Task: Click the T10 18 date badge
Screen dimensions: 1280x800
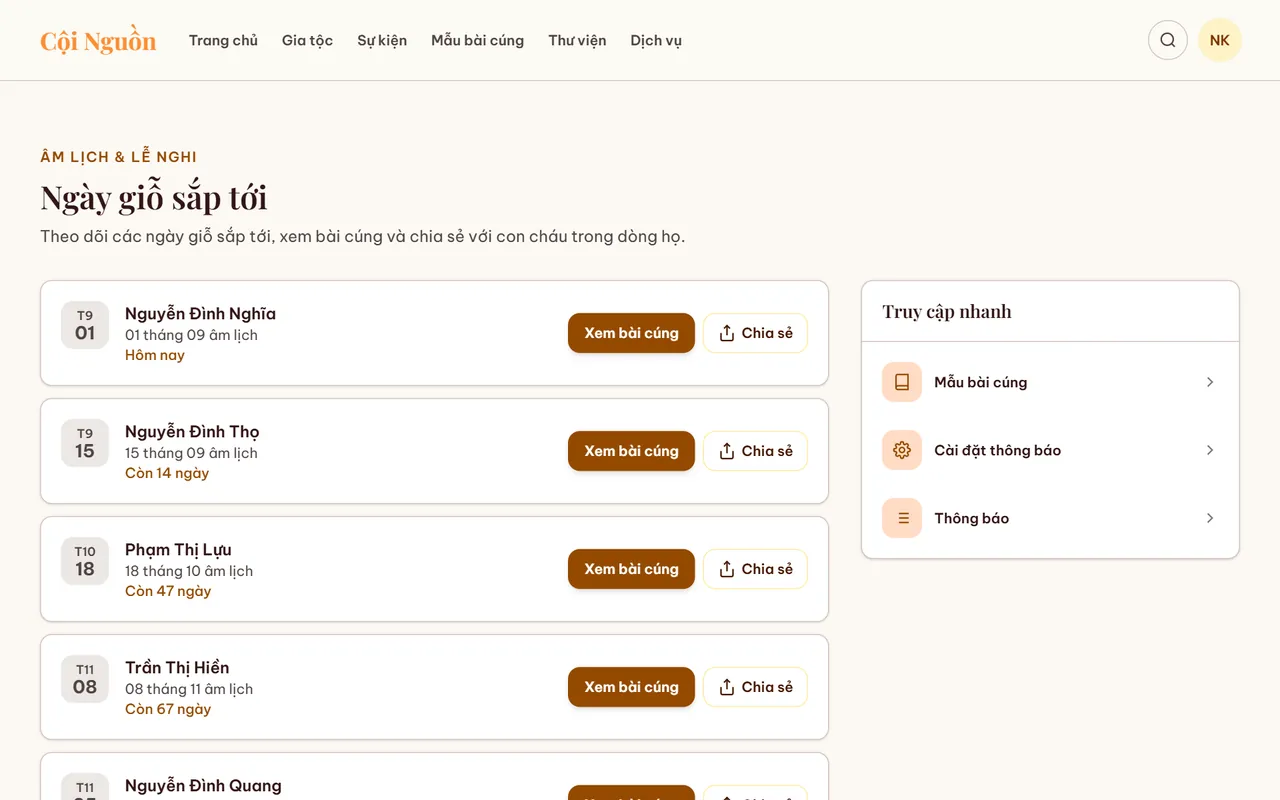Action: (x=85, y=561)
